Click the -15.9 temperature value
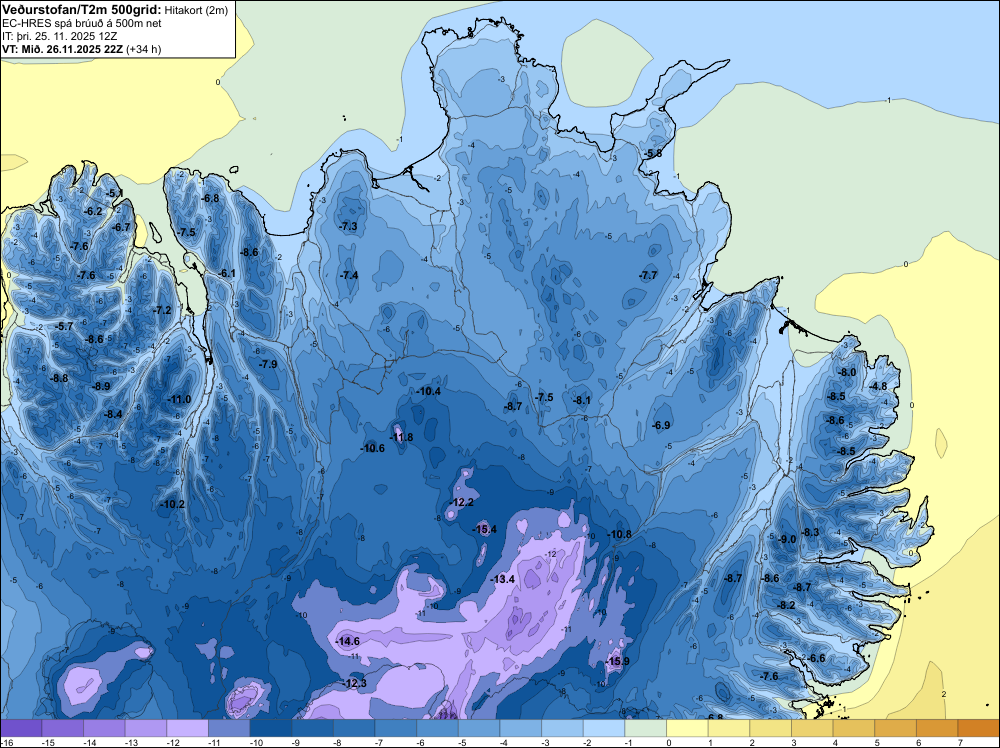Viewport: 1000px width, 748px height. coord(617,661)
